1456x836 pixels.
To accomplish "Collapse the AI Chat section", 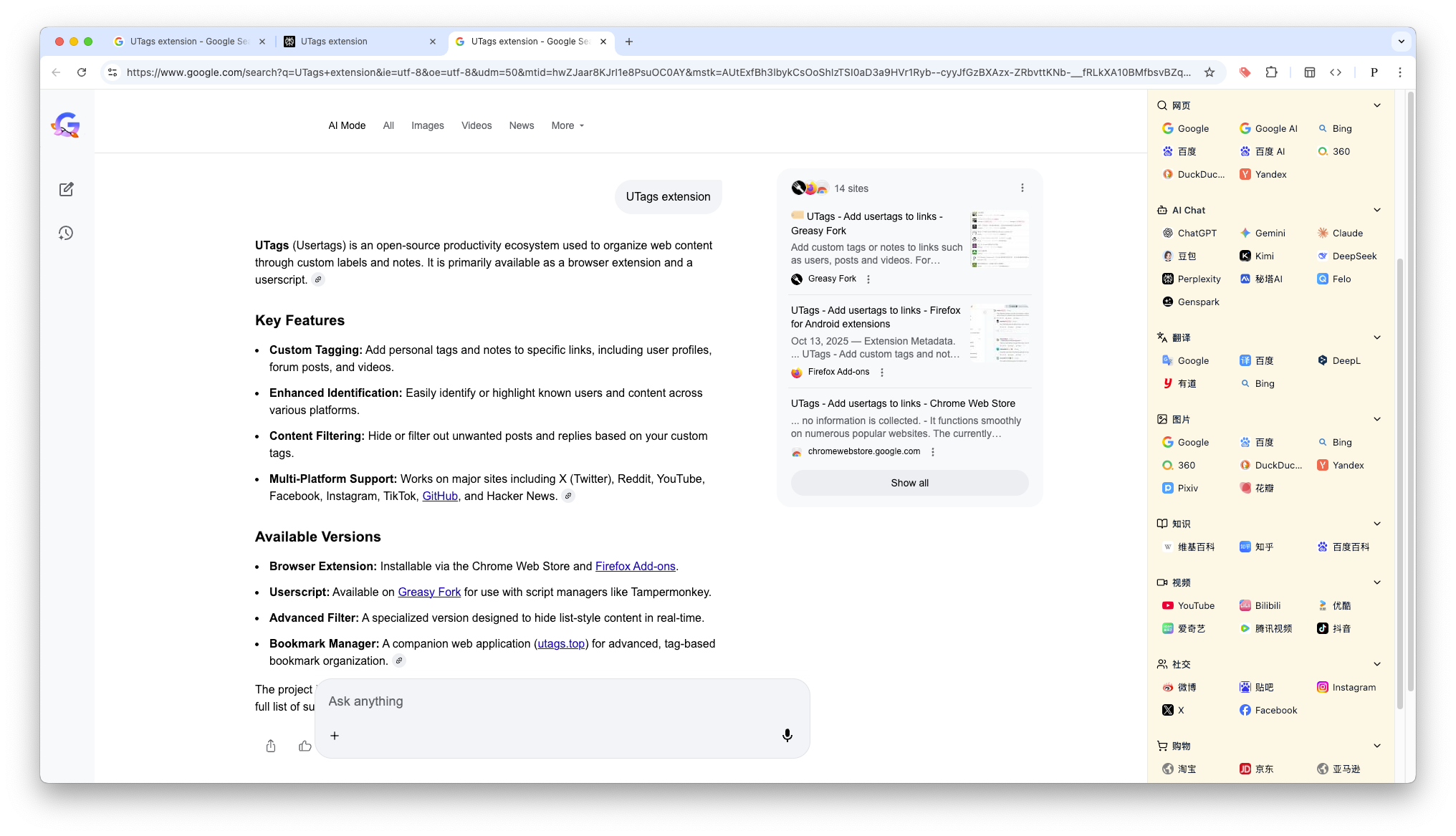I will coord(1377,210).
